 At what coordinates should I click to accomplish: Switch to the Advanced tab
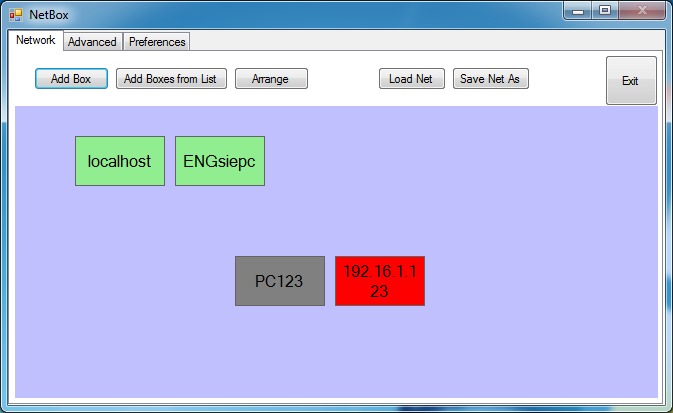pos(93,42)
